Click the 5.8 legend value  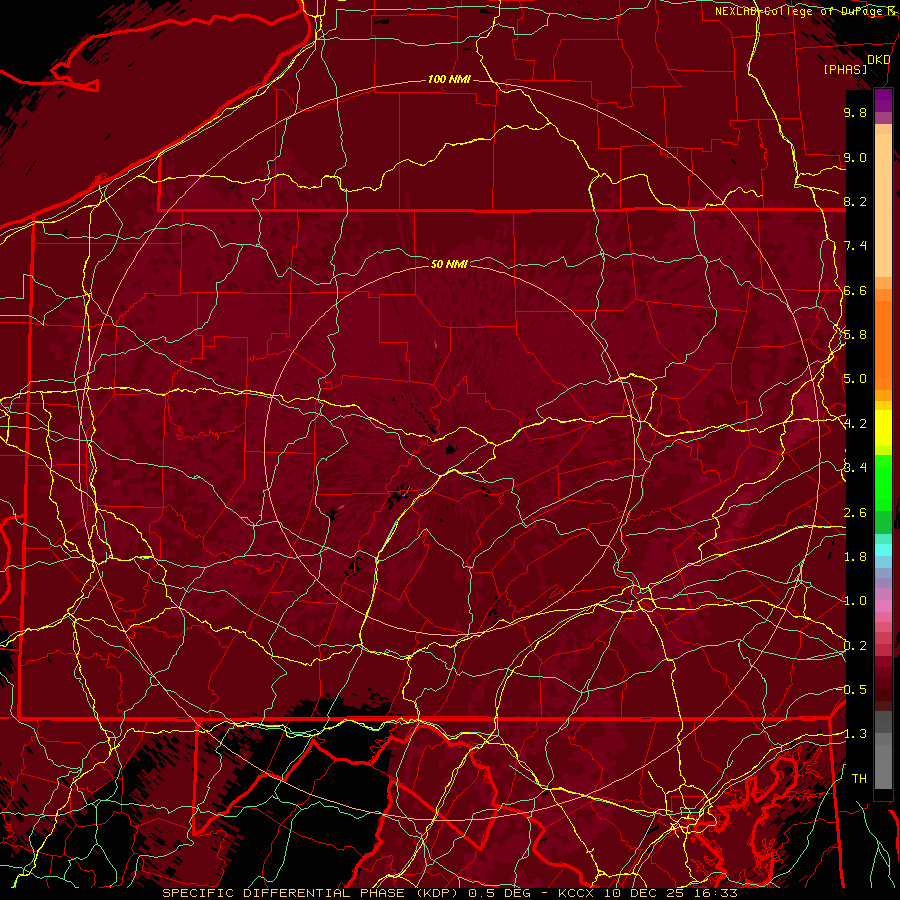pyautogui.click(x=855, y=335)
